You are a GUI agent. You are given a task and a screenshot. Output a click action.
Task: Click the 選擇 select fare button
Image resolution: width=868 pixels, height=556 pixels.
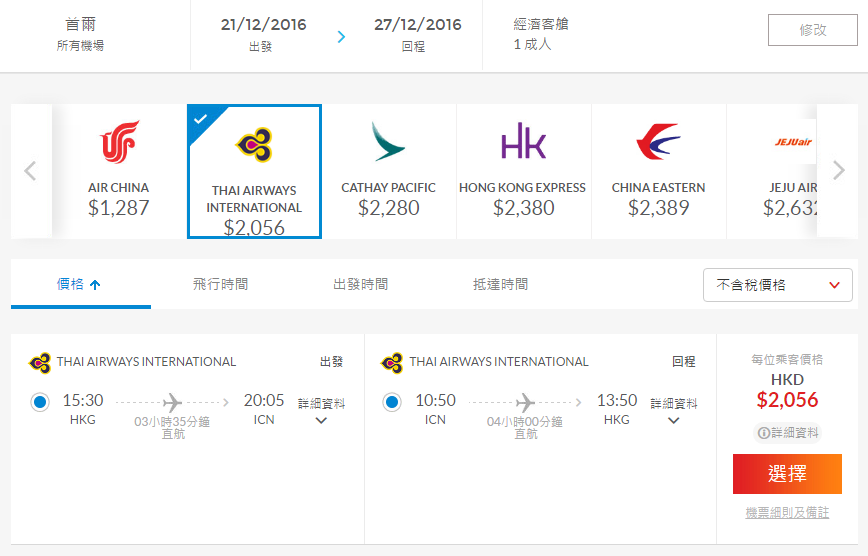pyautogui.click(x=787, y=474)
